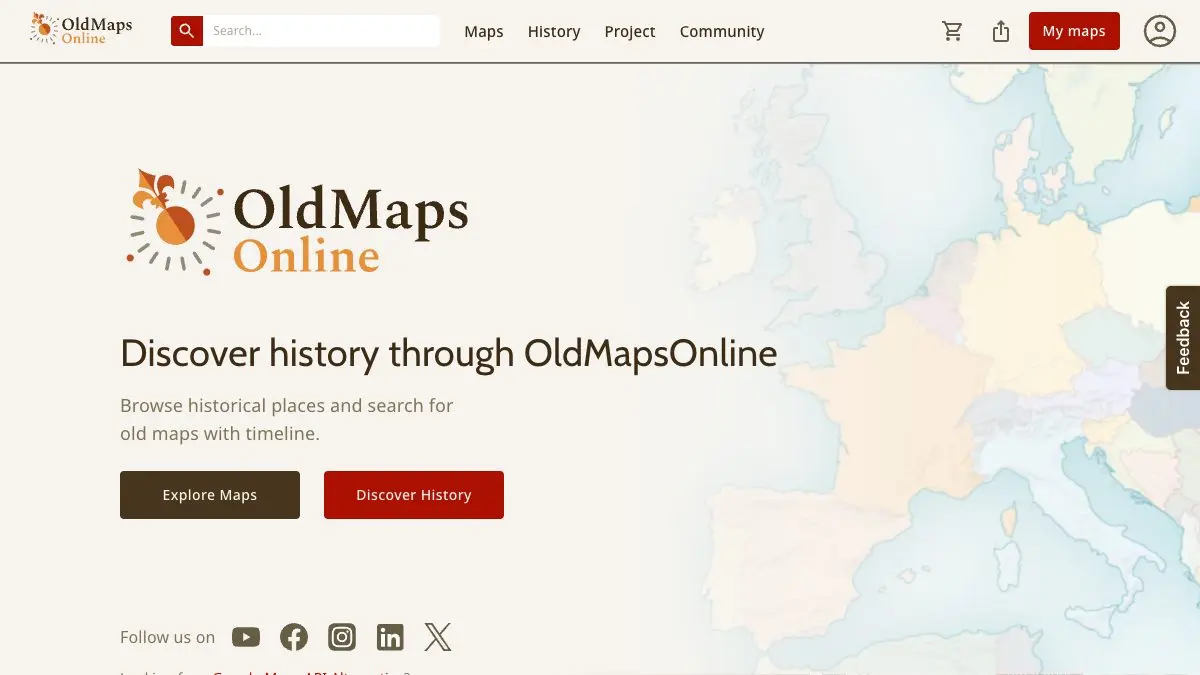The image size is (1200, 675).
Task: Focus the Search input field
Action: pos(321,31)
